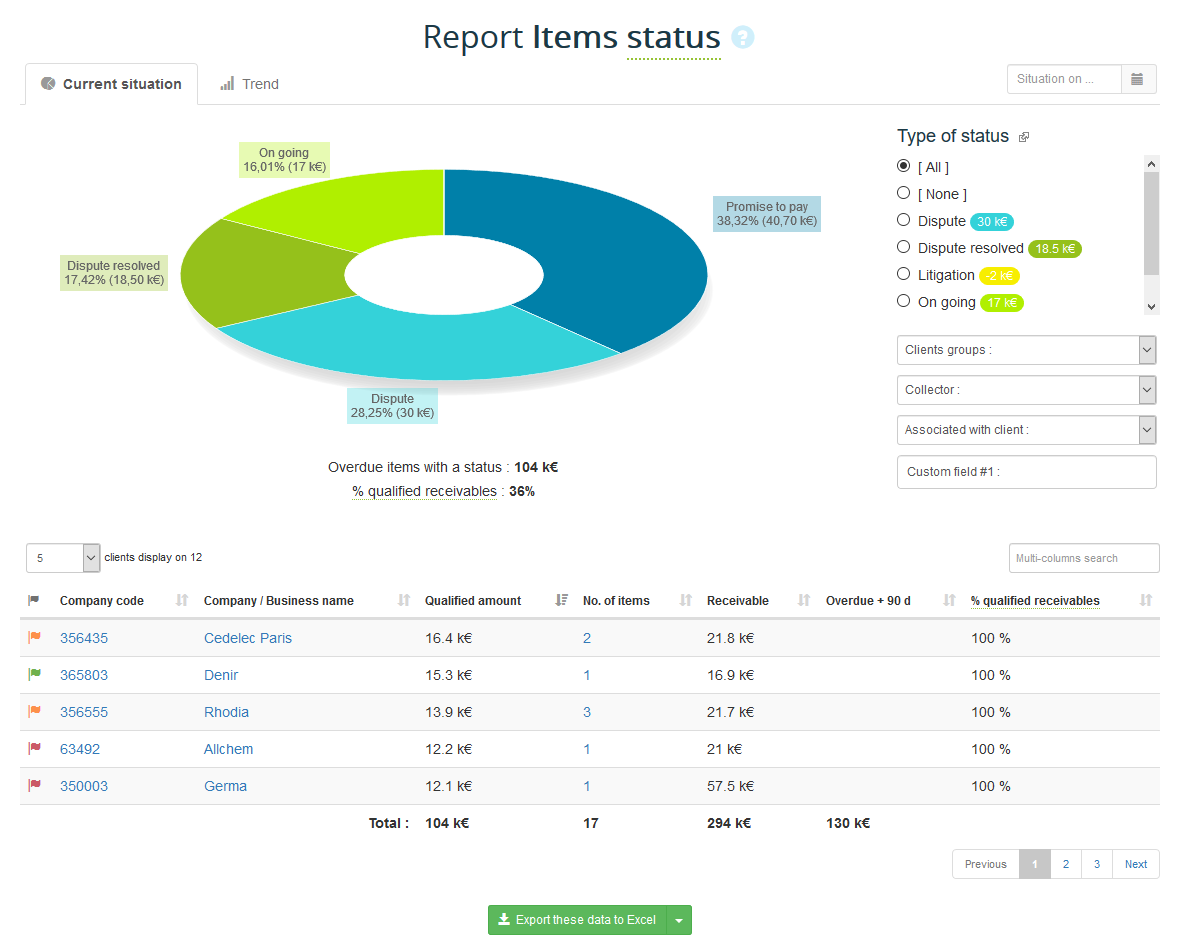This screenshot has width=1178, height=943.
Task: Click the Multi-columns search field
Action: [x=1084, y=558]
